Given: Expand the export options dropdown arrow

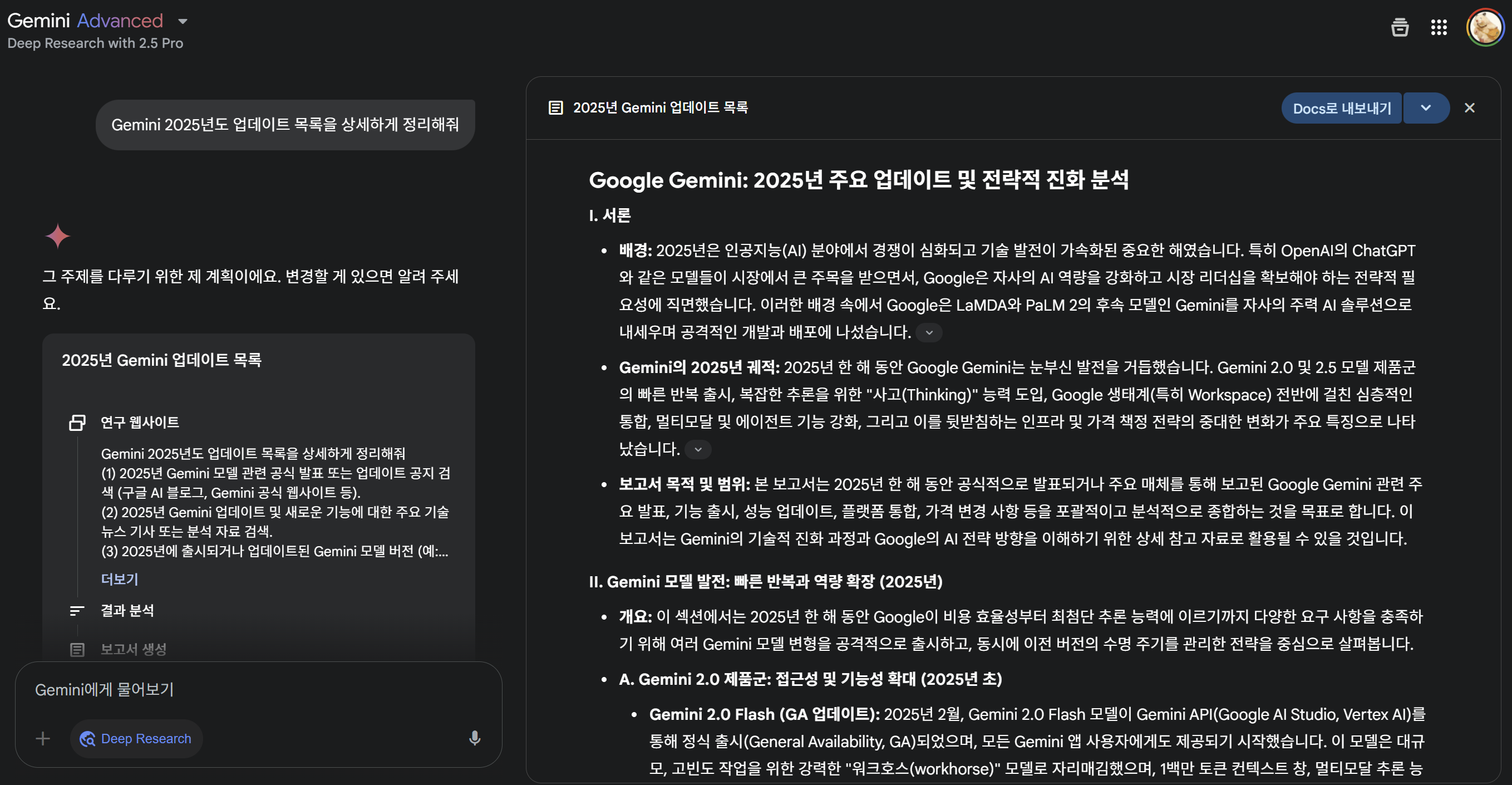Looking at the screenshot, I should pos(1426,108).
